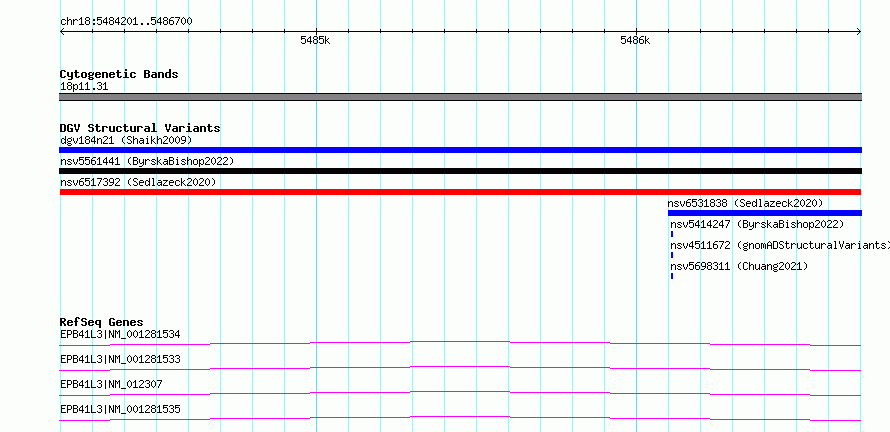
Task: Click the right arrow end of the ruler
Action: point(858,32)
